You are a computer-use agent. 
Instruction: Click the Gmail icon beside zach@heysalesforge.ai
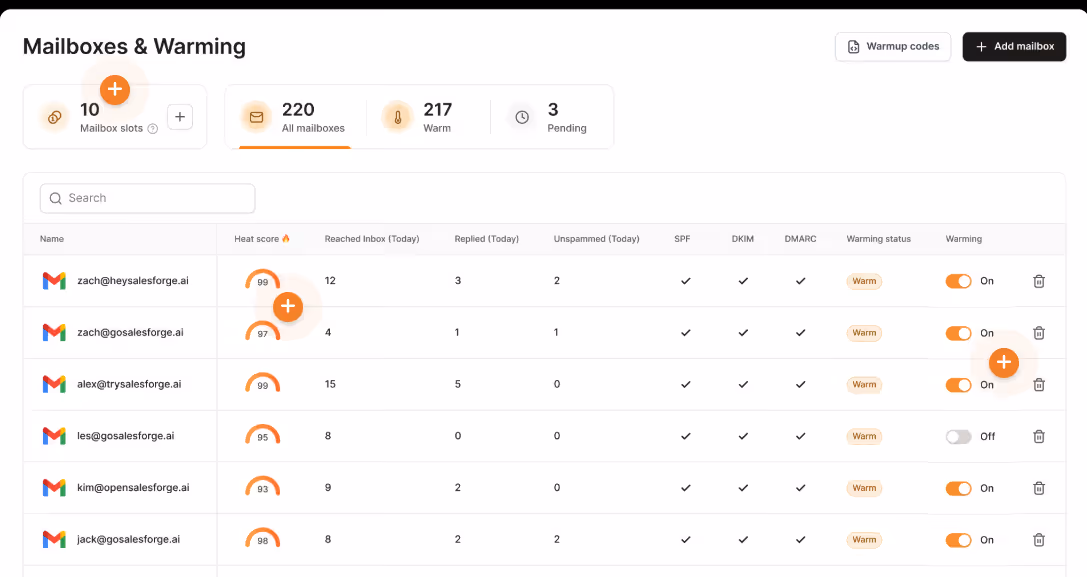[x=52, y=281]
